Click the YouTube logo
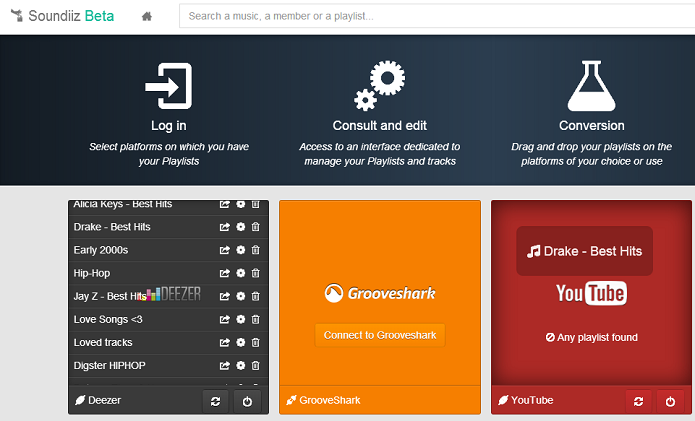695x421 pixels. [592, 293]
